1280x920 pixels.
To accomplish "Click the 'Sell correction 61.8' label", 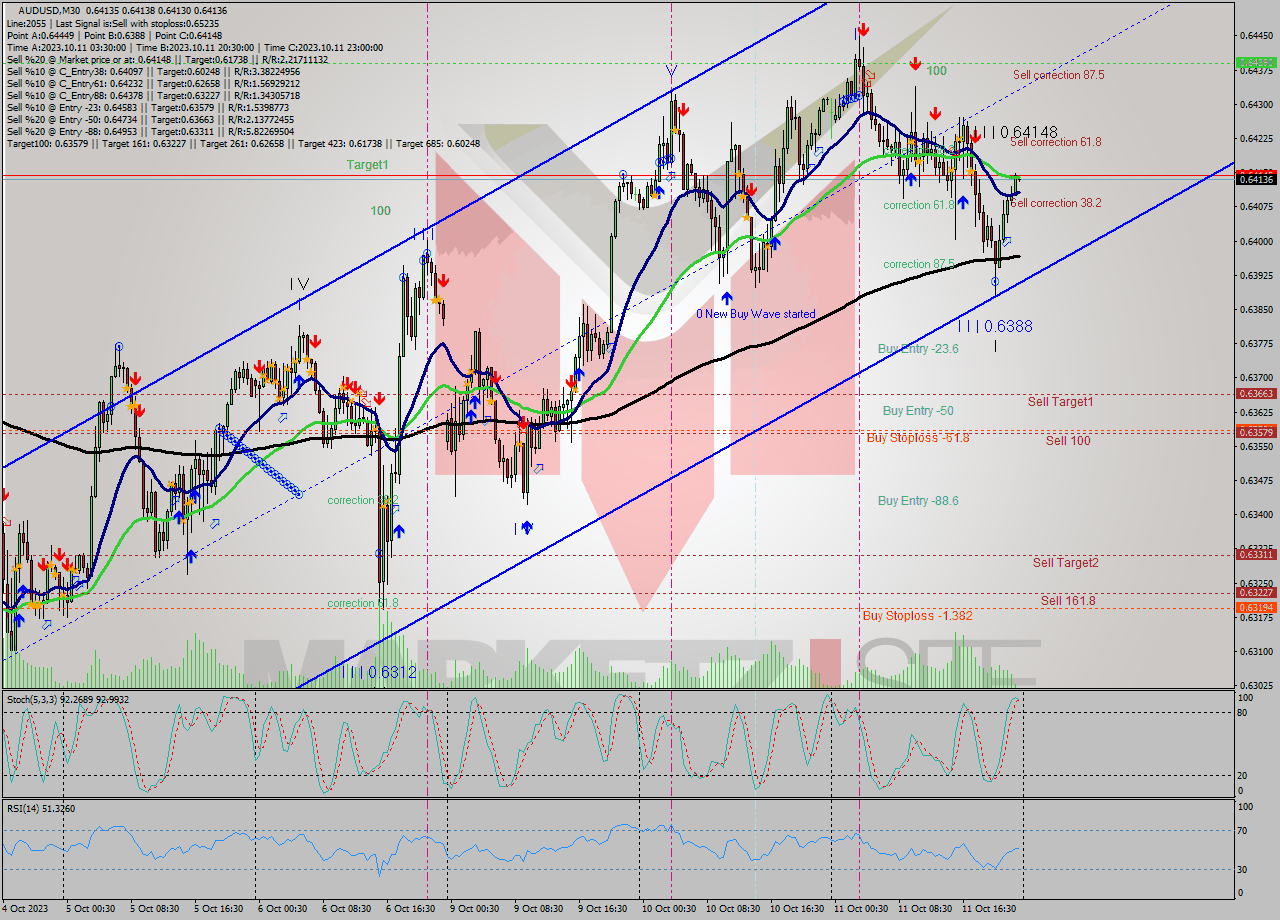I will pos(1056,142).
